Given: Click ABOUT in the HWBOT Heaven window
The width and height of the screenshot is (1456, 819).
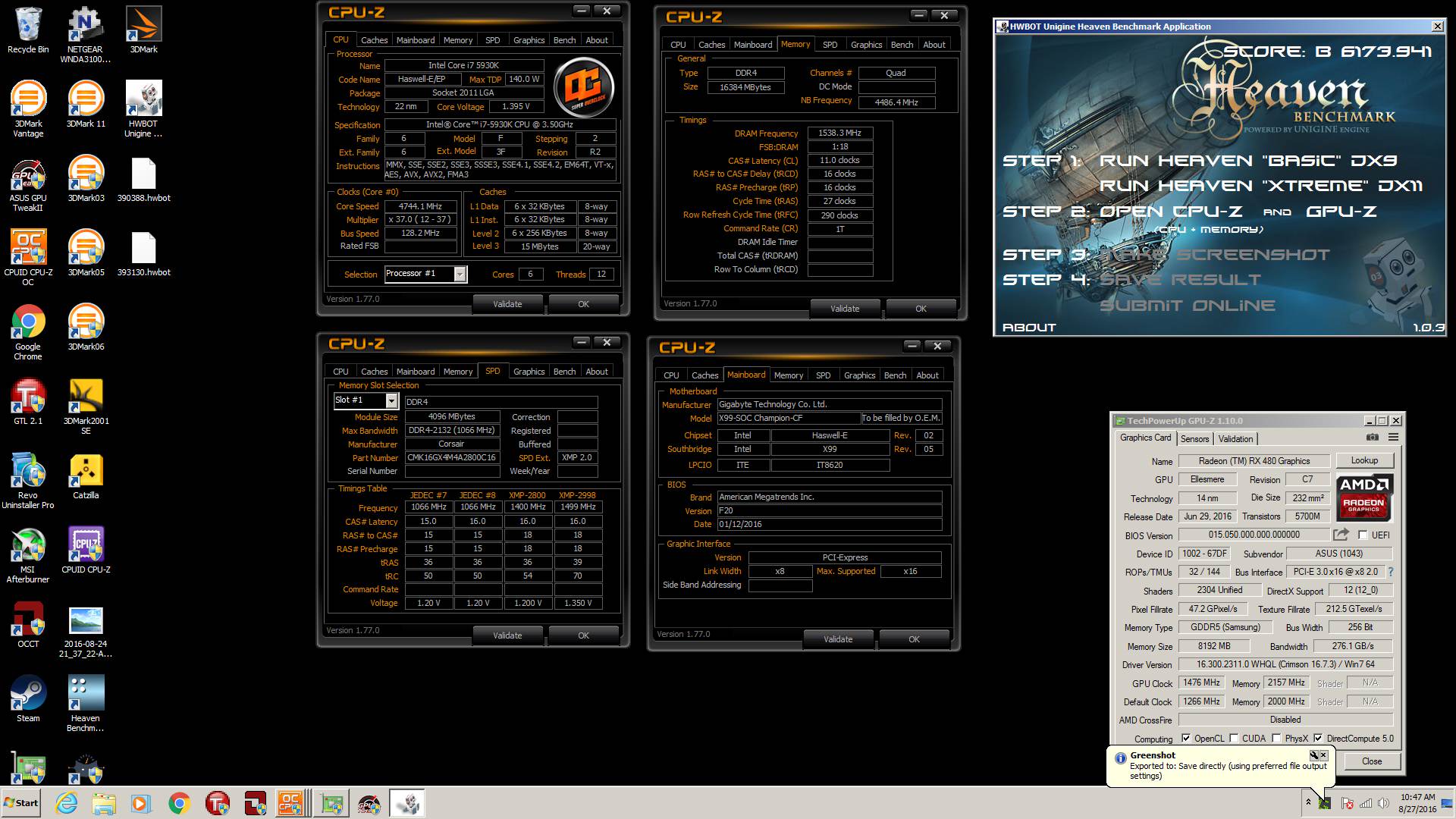Looking at the screenshot, I should 1029,328.
